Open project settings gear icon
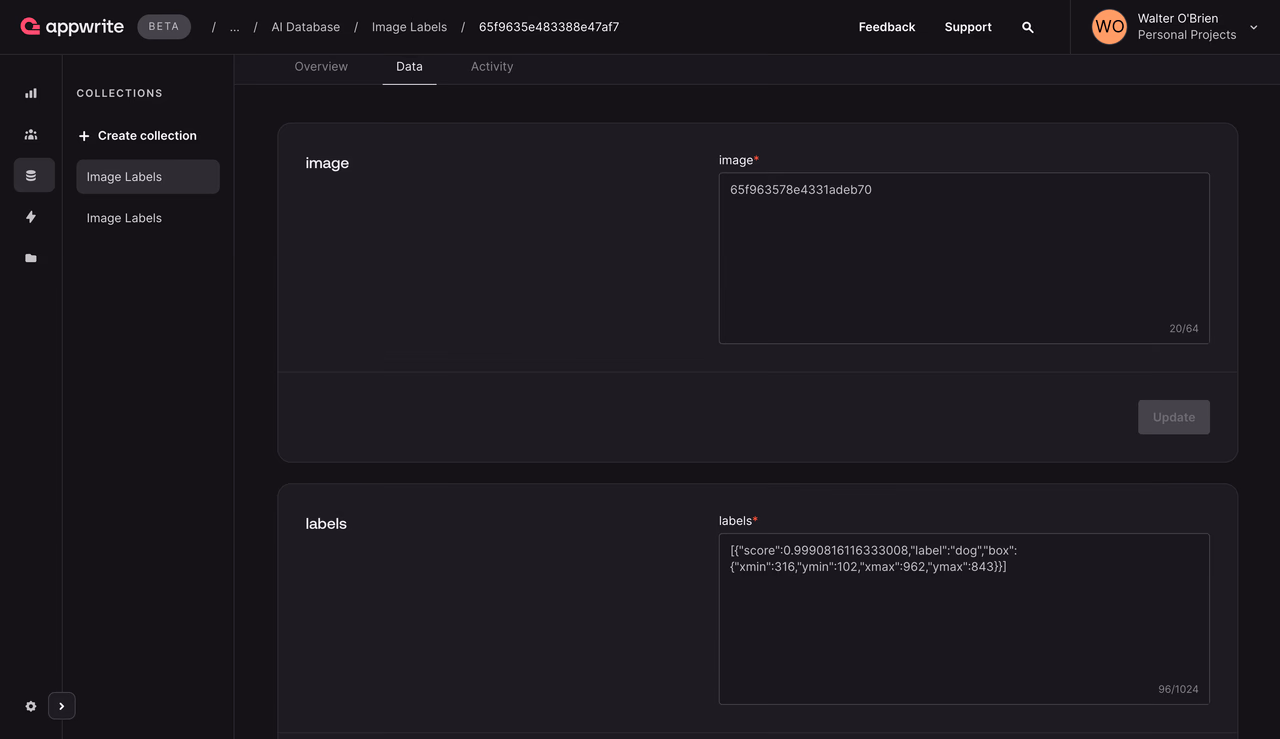 pos(31,706)
